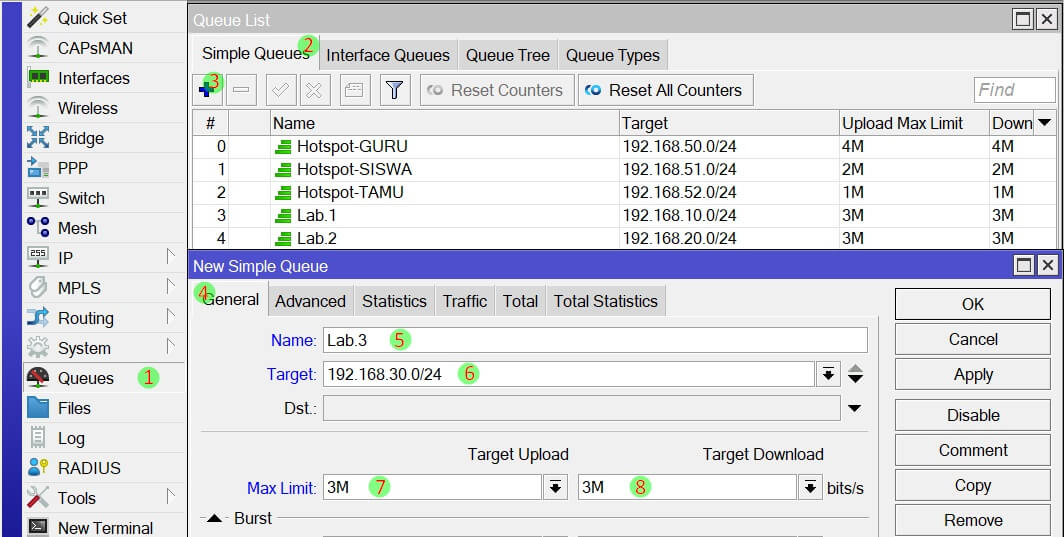Open New Terminal from the sidebar
1064x537 pixels.
point(105,527)
